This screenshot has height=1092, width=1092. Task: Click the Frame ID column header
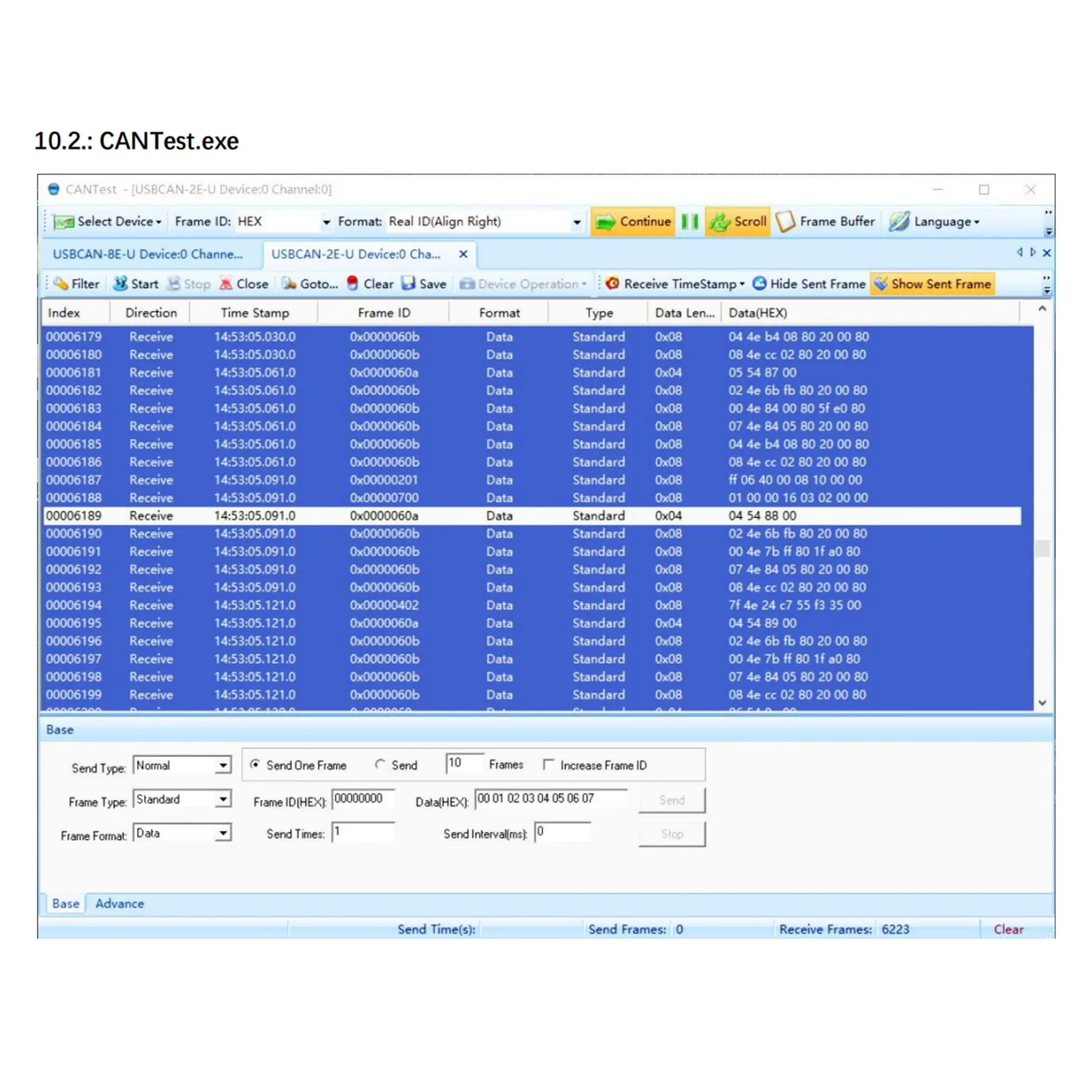[384, 313]
